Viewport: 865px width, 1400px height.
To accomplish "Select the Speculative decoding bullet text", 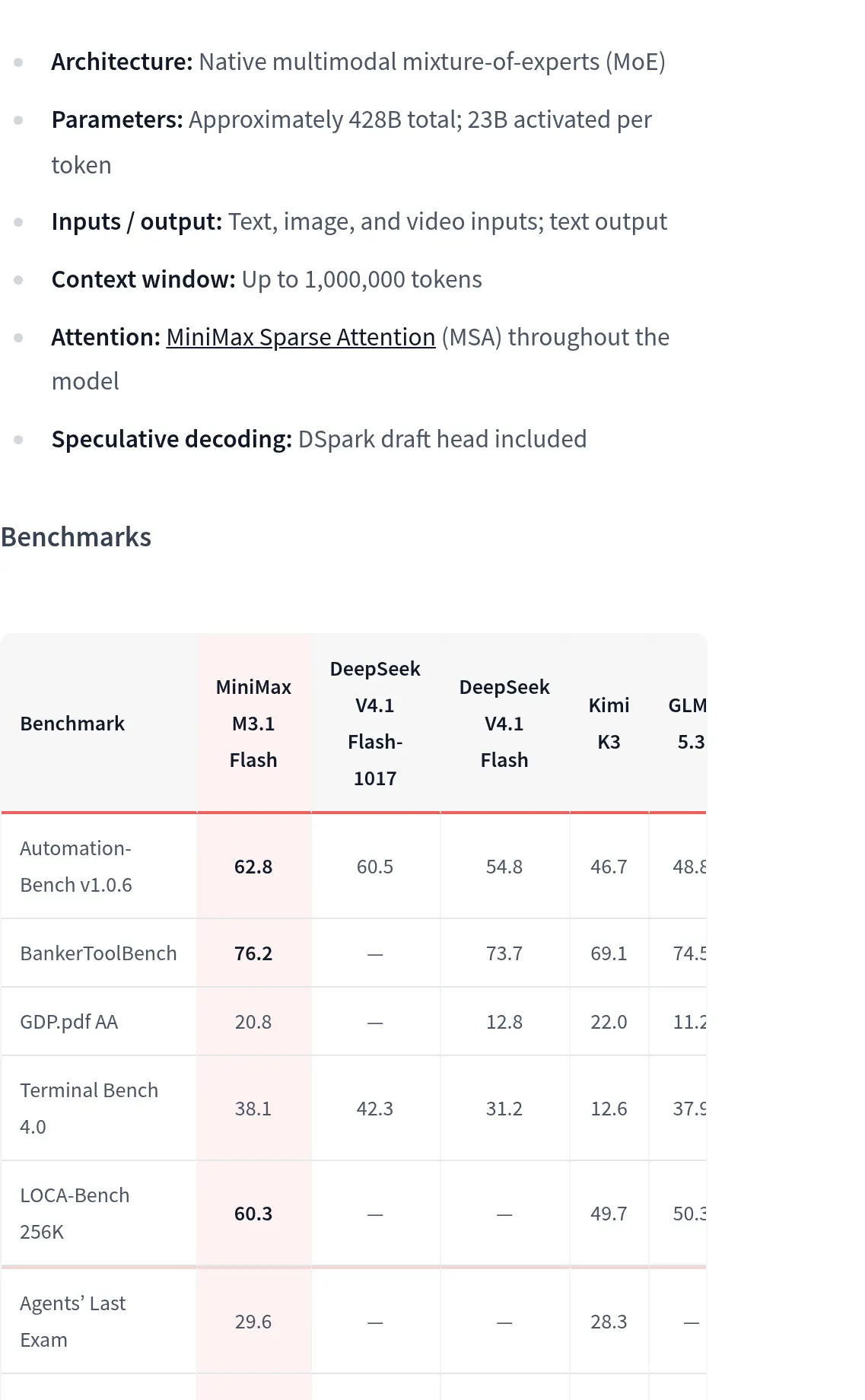I will pos(319,439).
